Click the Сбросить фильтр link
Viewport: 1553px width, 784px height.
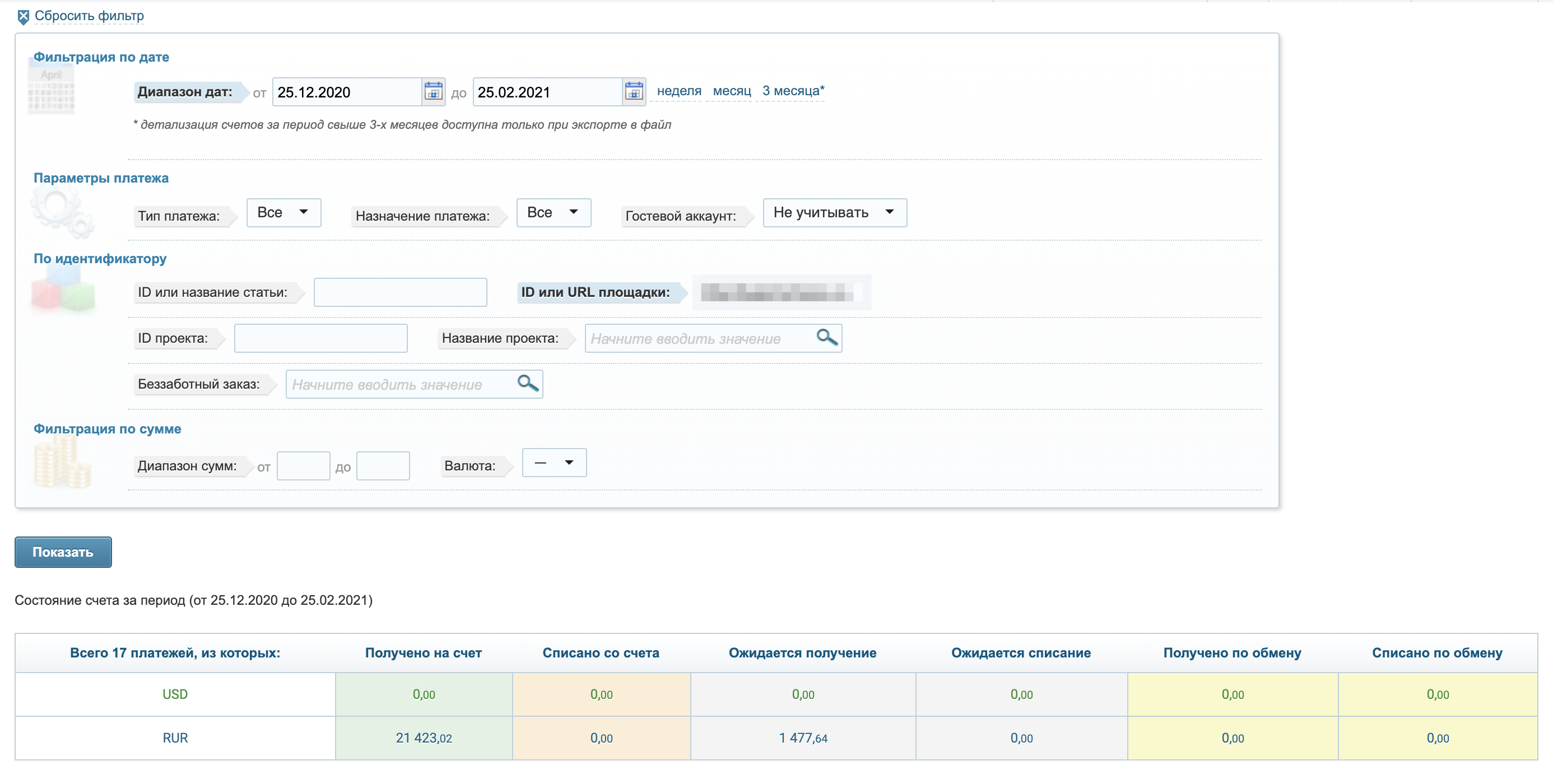(89, 16)
